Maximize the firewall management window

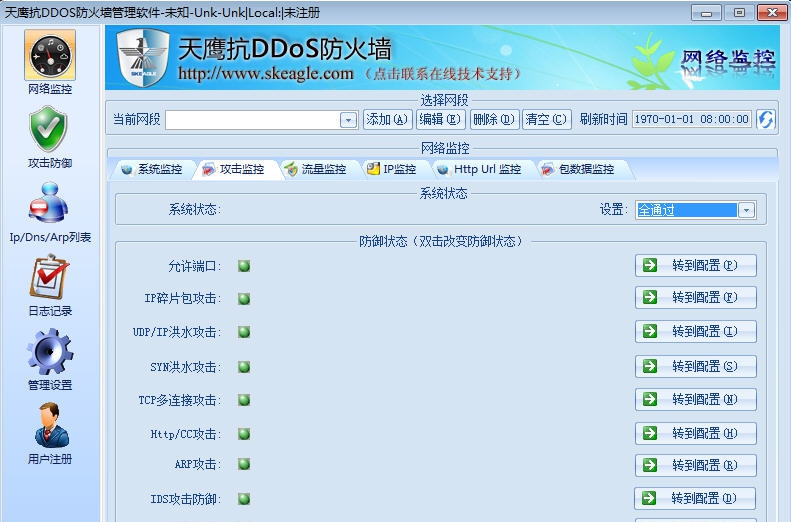(x=739, y=13)
